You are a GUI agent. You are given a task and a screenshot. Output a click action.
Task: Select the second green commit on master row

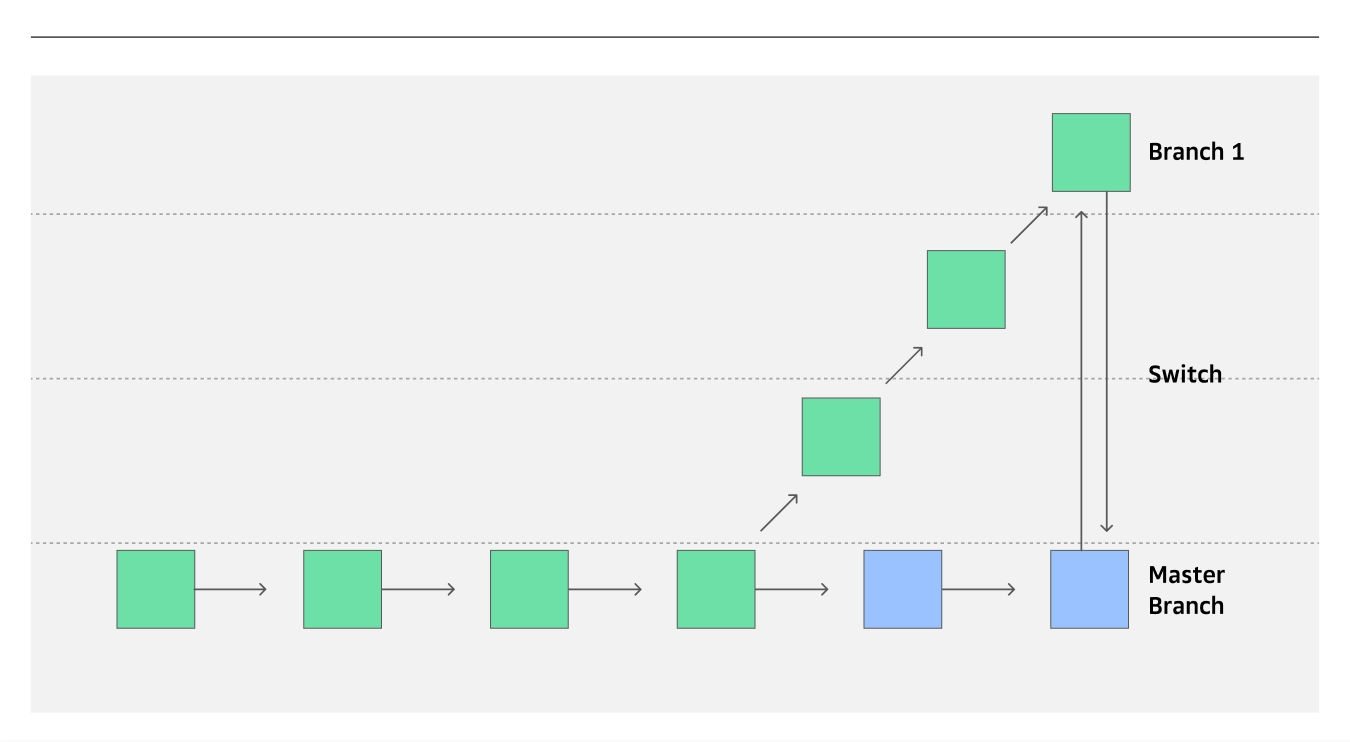[x=342, y=589]
